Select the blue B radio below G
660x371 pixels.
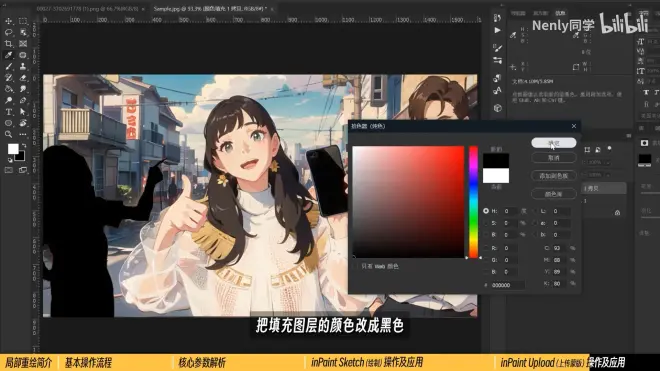tap(486, 272)
